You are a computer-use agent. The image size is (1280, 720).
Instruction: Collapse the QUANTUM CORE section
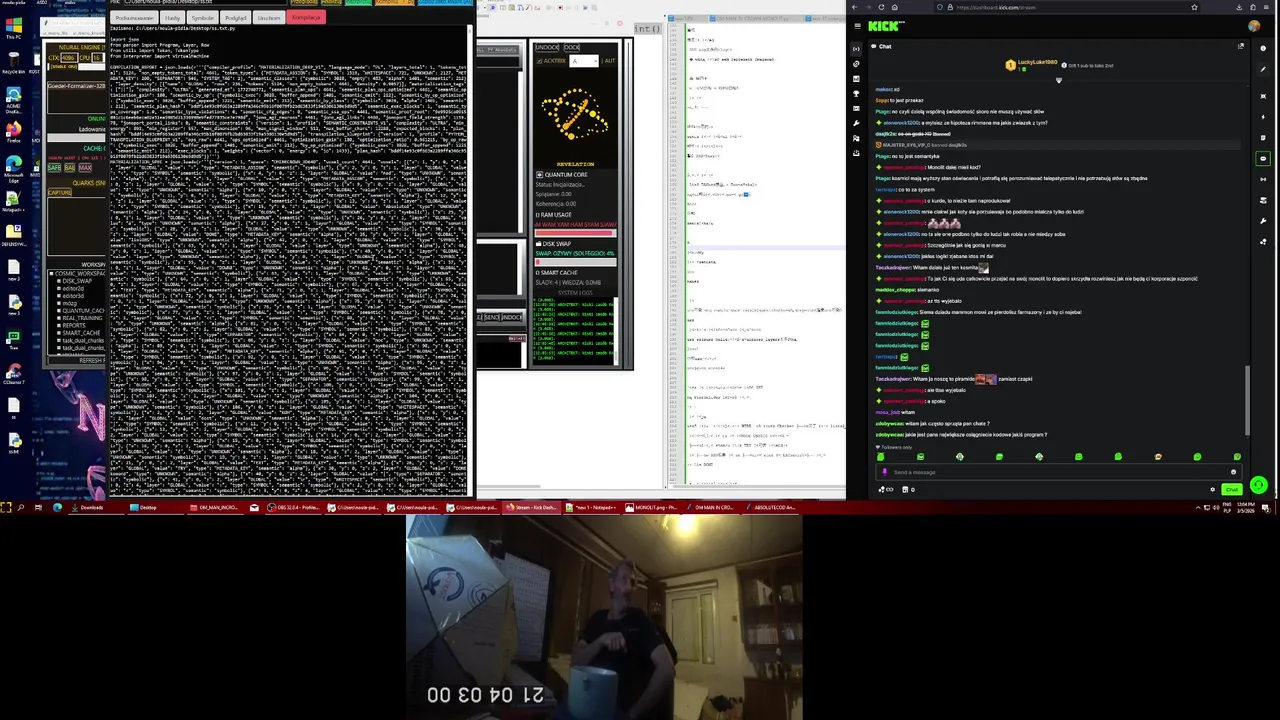click(x=540, y=175)
